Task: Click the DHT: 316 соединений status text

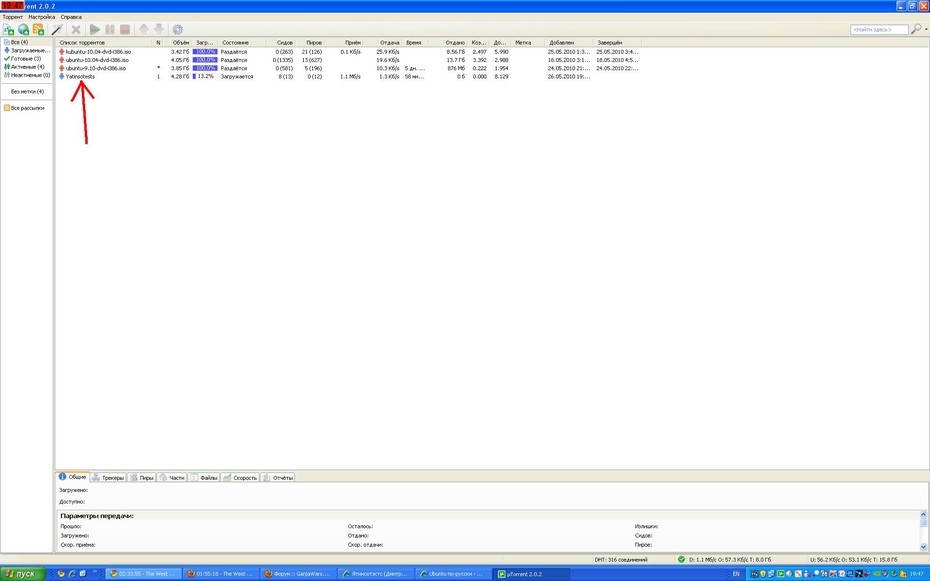Action: coord(620,560)
